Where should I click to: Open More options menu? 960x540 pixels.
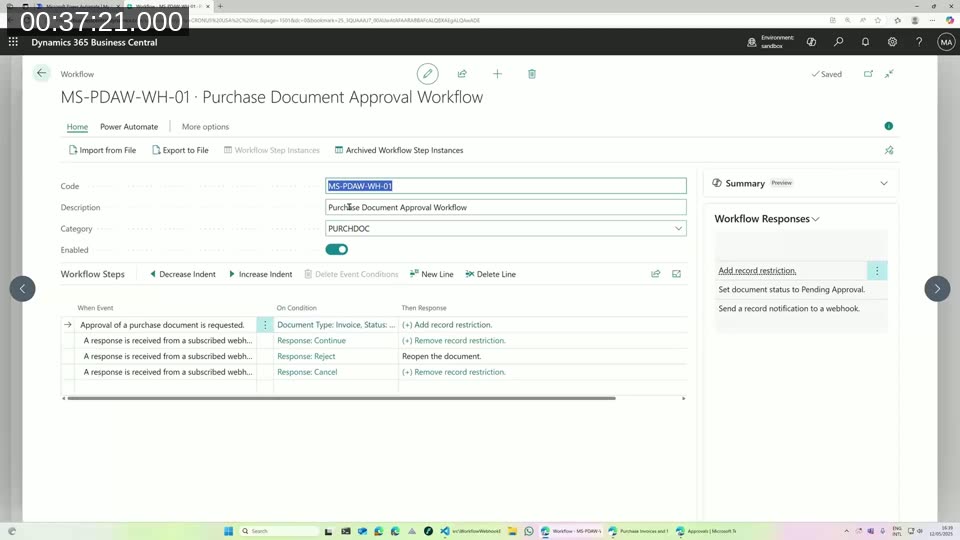205,127
